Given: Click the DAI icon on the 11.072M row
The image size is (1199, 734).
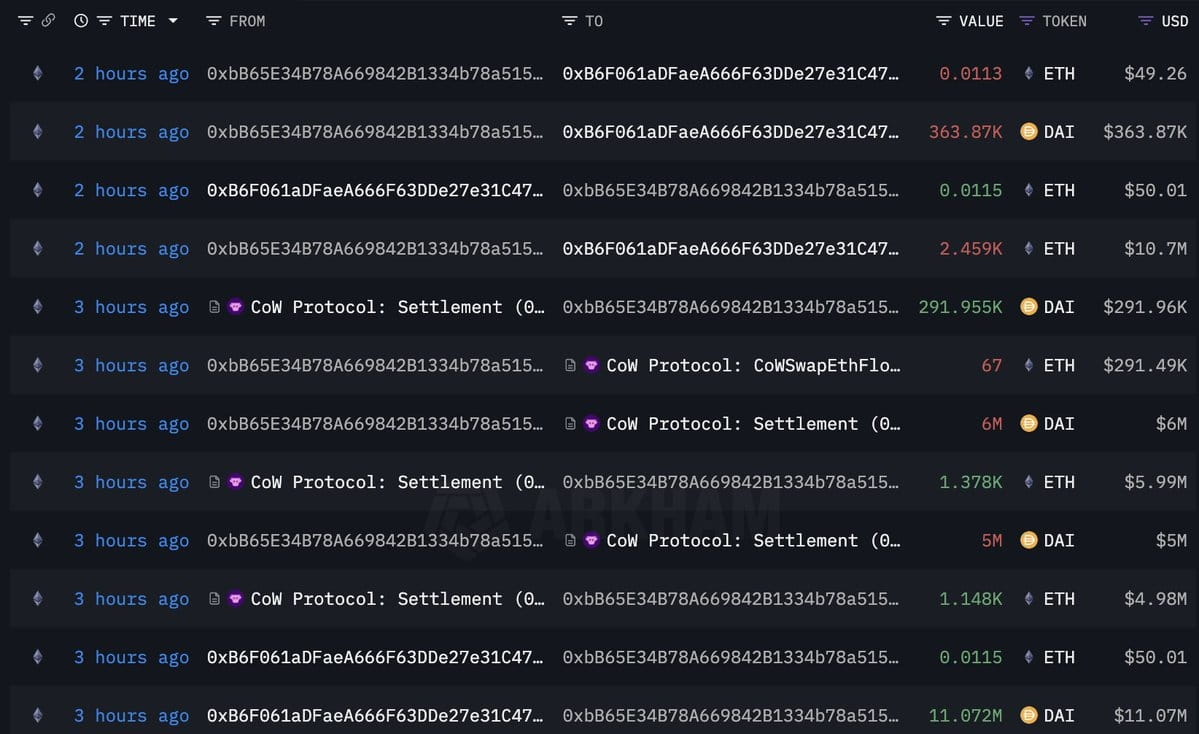Looking at the screenshot, I should point(1028,715).
